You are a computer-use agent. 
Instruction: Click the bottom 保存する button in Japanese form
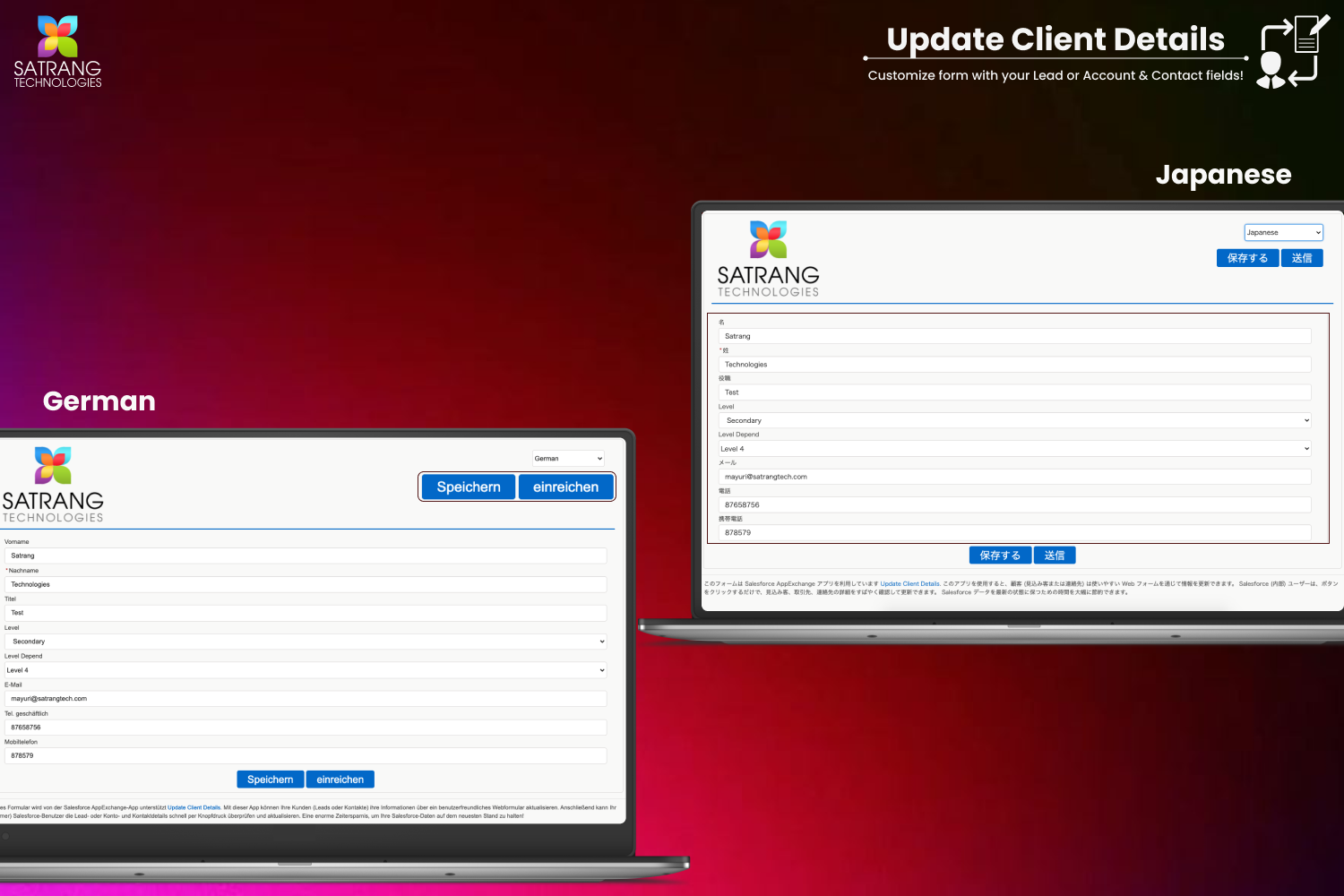1000,556
